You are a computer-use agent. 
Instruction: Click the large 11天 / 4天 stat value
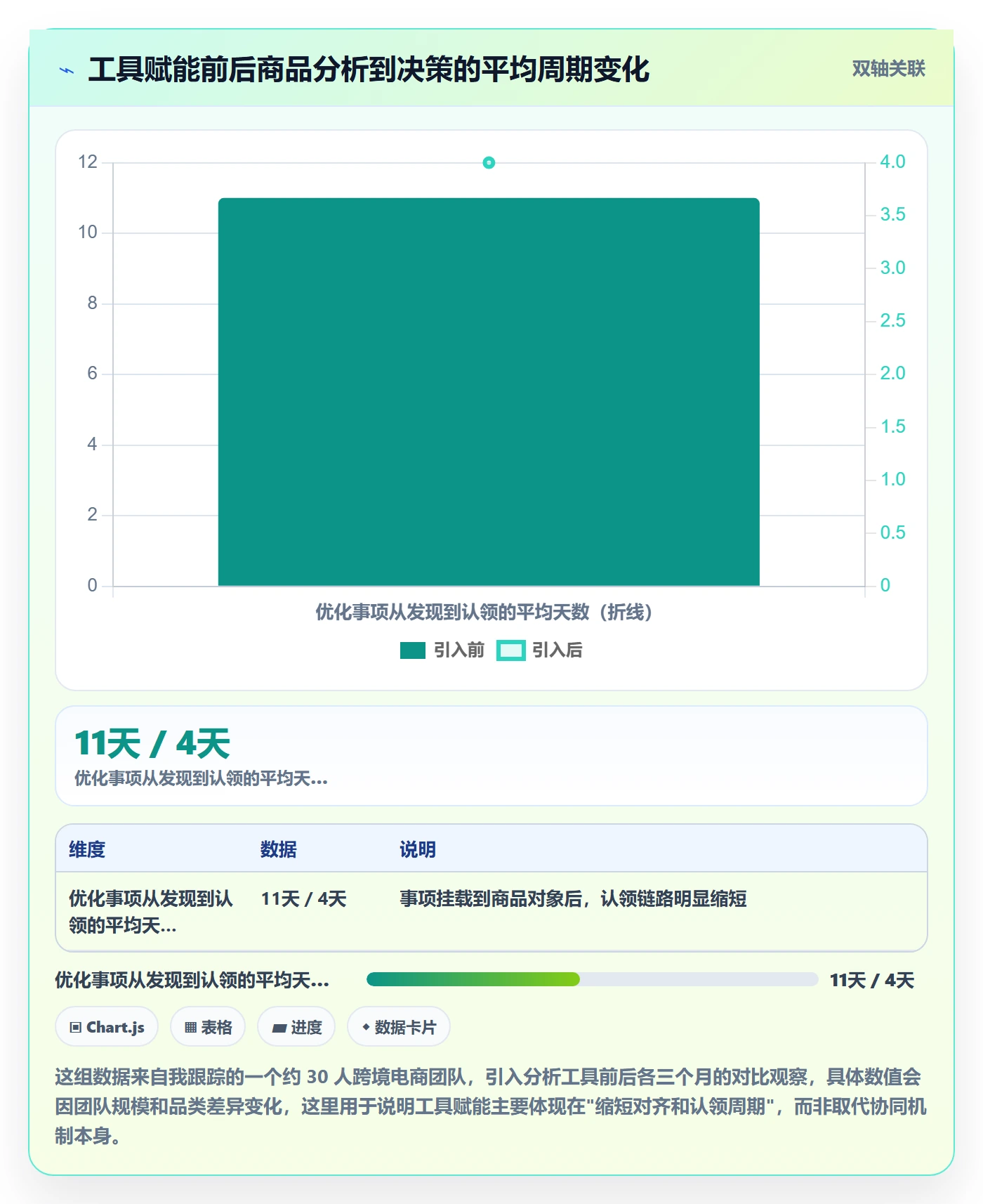tap(152, 744)
